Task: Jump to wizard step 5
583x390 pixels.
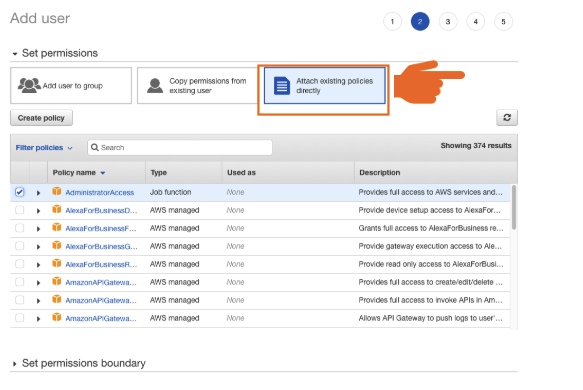Action: tap(503, 22)
